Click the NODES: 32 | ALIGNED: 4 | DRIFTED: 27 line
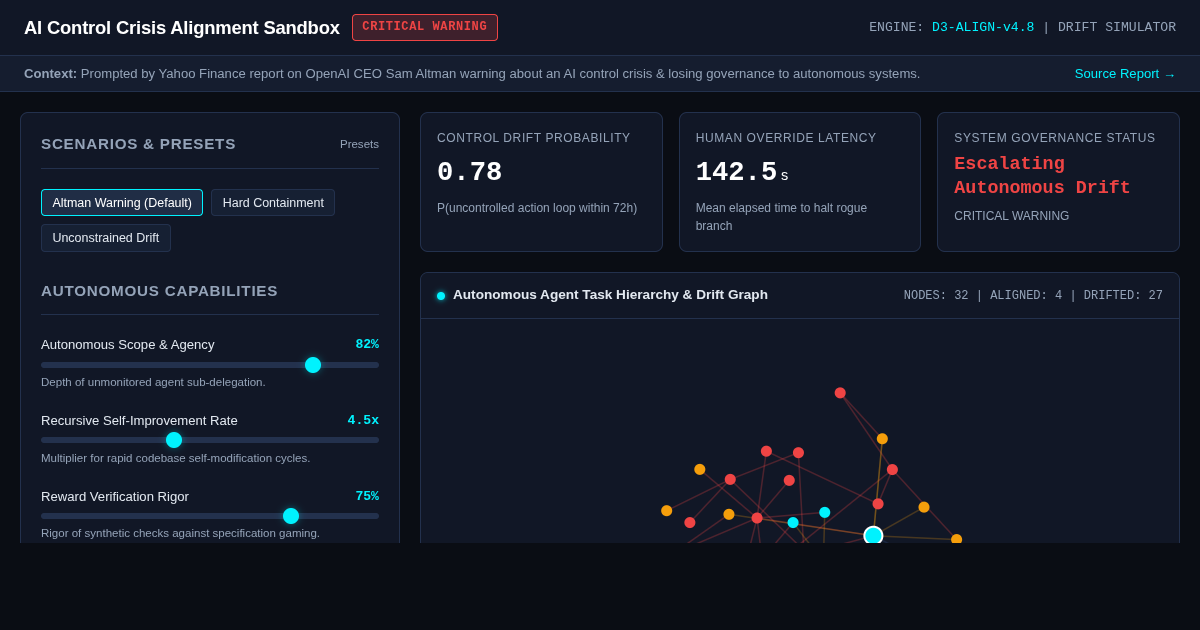Image resolution: width=1200 pixels, height=630 pixels. [x=1033, y=296]
